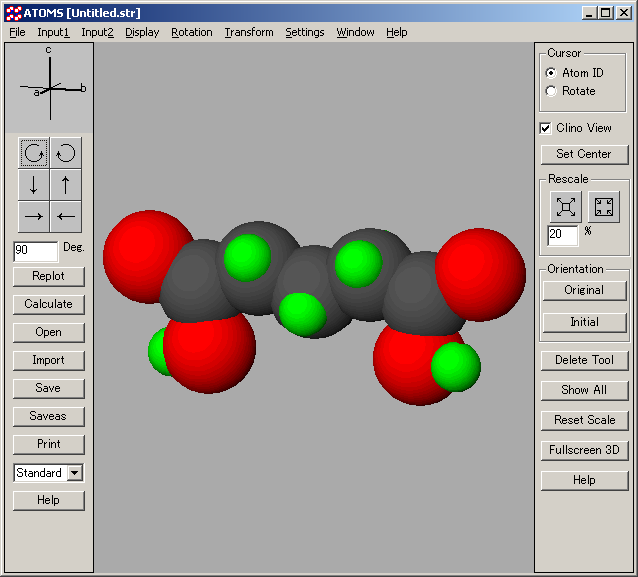Image resolution: width=638 pixels, height=577 pixels.
Task: Click the left arrow rotation button
Action: [x=65, y=216]
